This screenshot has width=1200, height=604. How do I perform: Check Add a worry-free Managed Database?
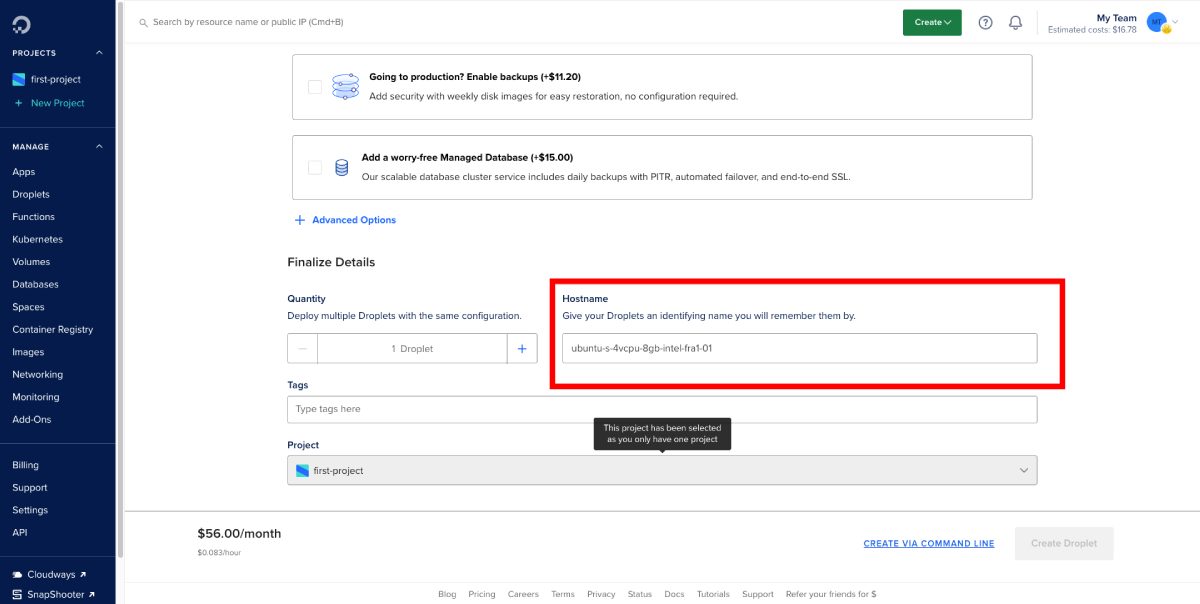pyautogui.click(x=314, y=165)
